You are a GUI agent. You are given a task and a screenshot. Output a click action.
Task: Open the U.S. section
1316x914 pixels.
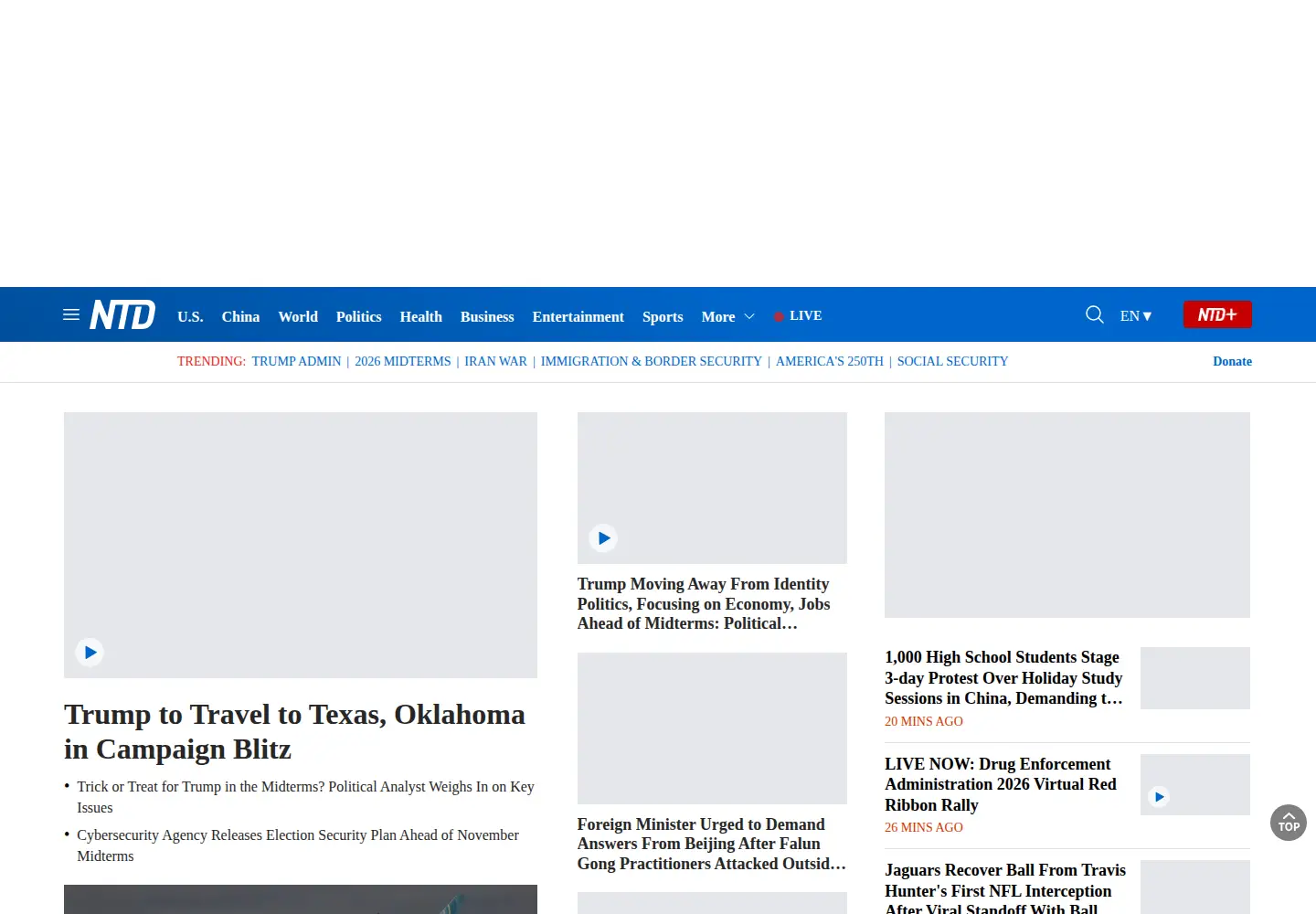pos(190,316)
